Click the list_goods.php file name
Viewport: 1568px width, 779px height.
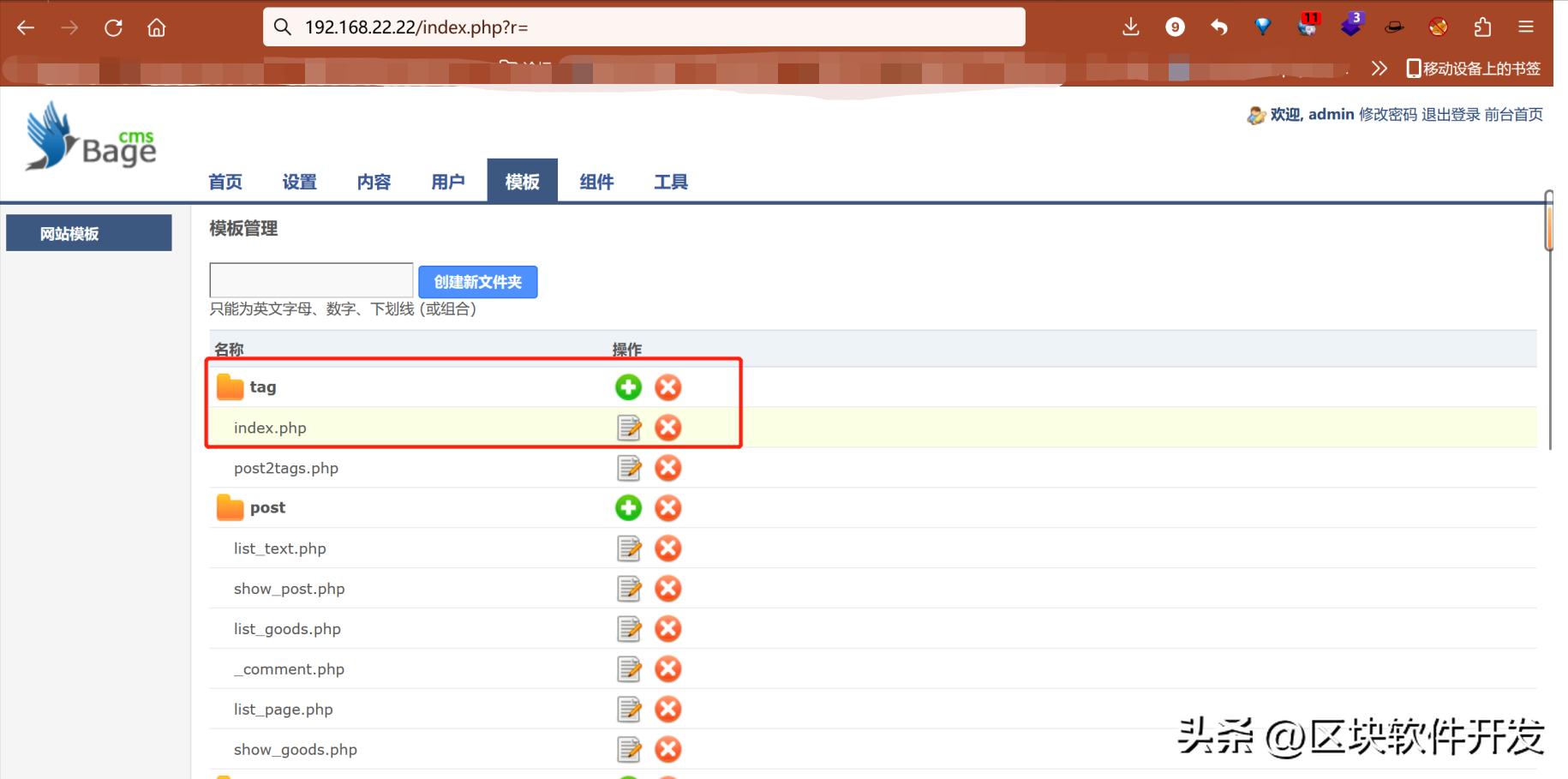(x=287, y=629)
